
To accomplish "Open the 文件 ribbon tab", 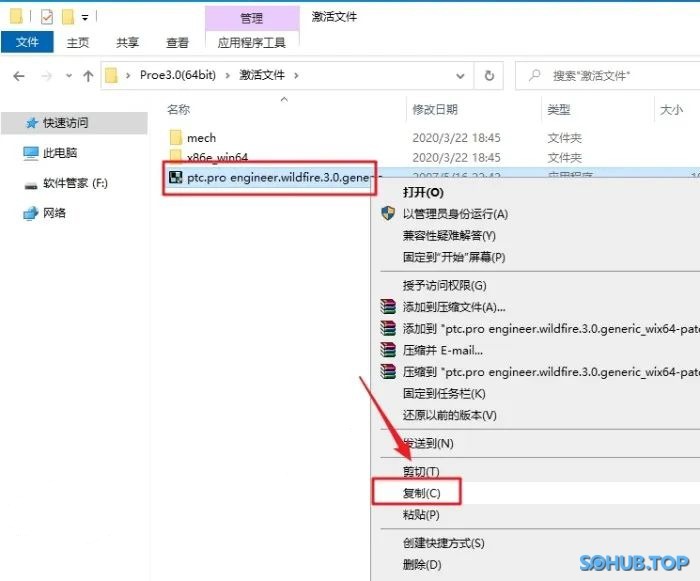I will pos(27,42).
